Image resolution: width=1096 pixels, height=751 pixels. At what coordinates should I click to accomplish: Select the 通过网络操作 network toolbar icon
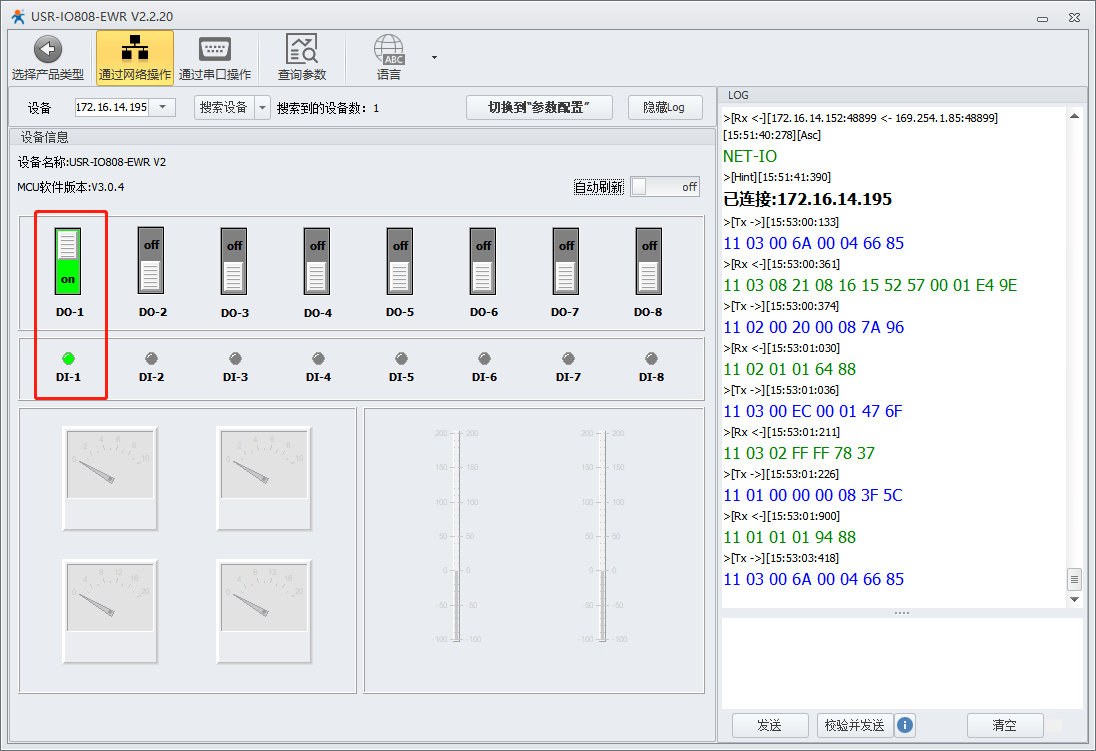(x=135, y=50)
